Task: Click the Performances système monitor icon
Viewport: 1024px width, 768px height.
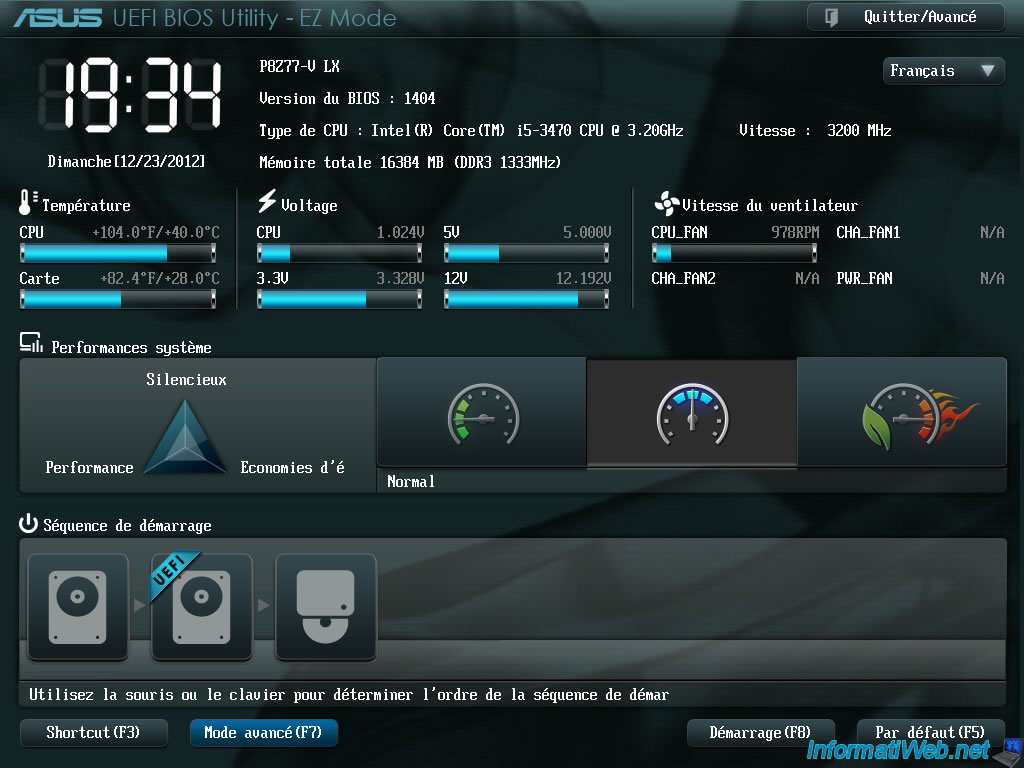Action: point(30,345)
